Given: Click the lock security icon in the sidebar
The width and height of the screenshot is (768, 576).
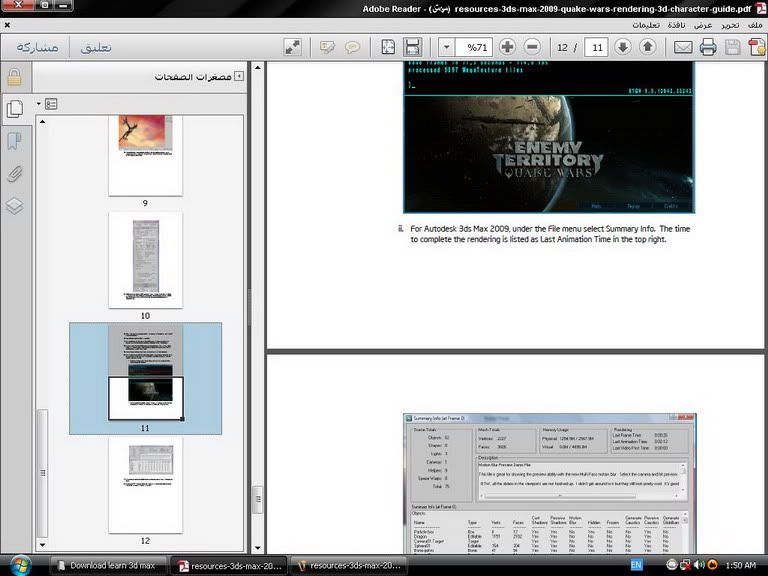Looking at the screenshot, I should point(15,77).
